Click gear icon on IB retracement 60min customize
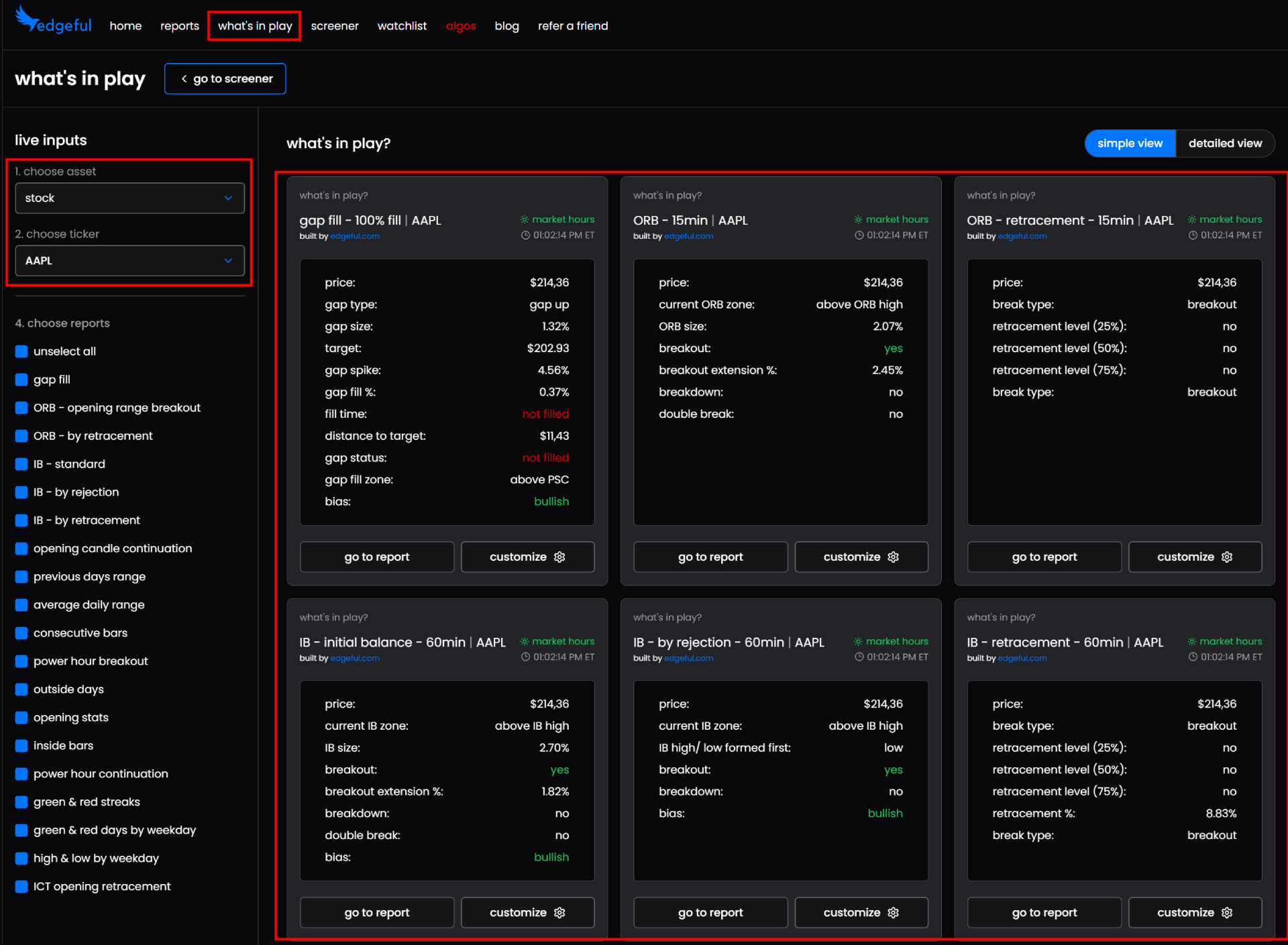The image size is (1288, 945). pos(1227,913)
